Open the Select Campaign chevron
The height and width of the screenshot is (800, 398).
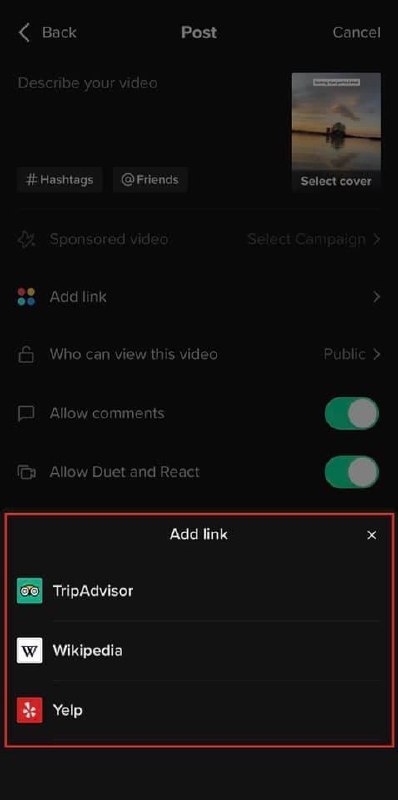[x=377, y=239]
